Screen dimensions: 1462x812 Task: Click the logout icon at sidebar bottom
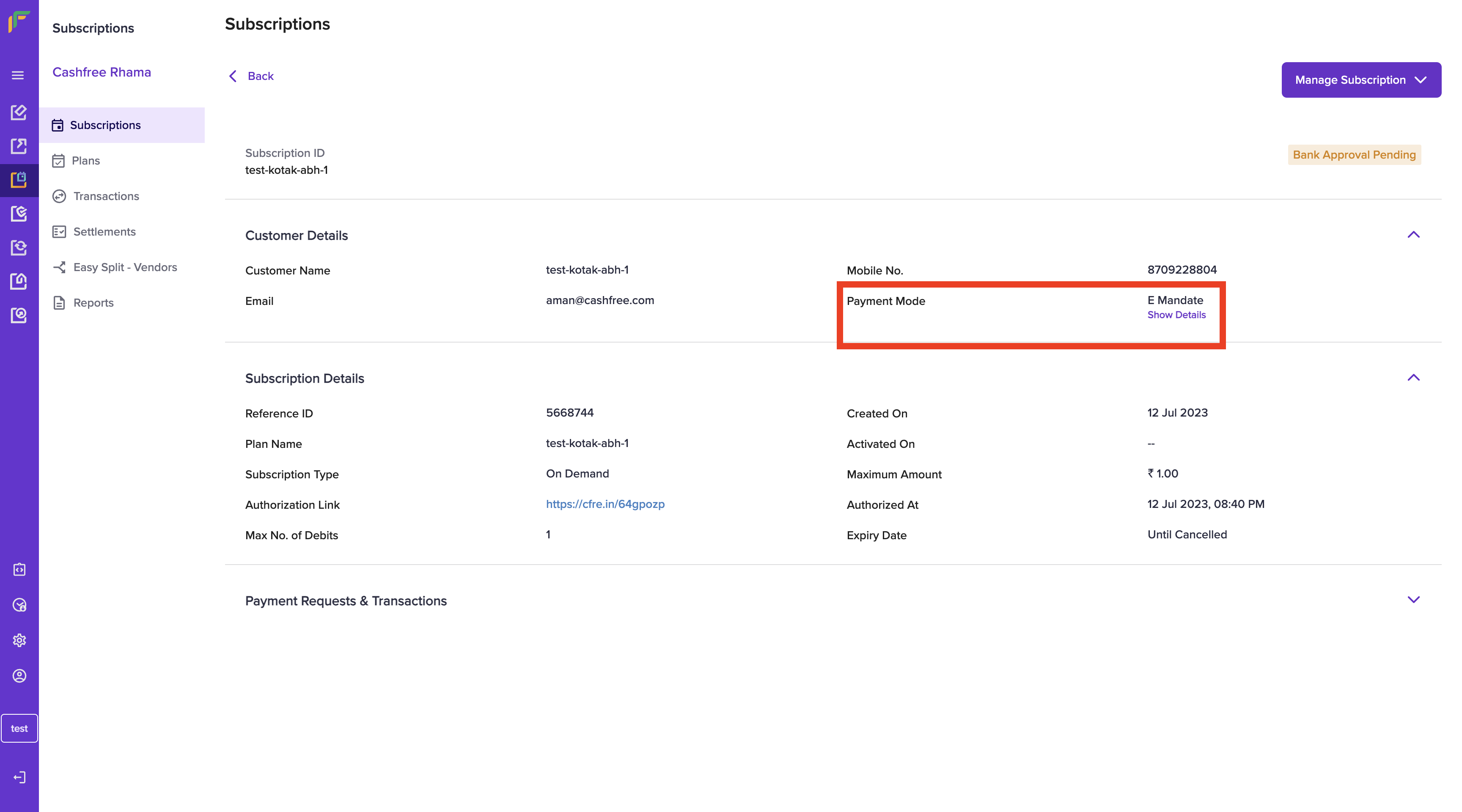point(19,777)
